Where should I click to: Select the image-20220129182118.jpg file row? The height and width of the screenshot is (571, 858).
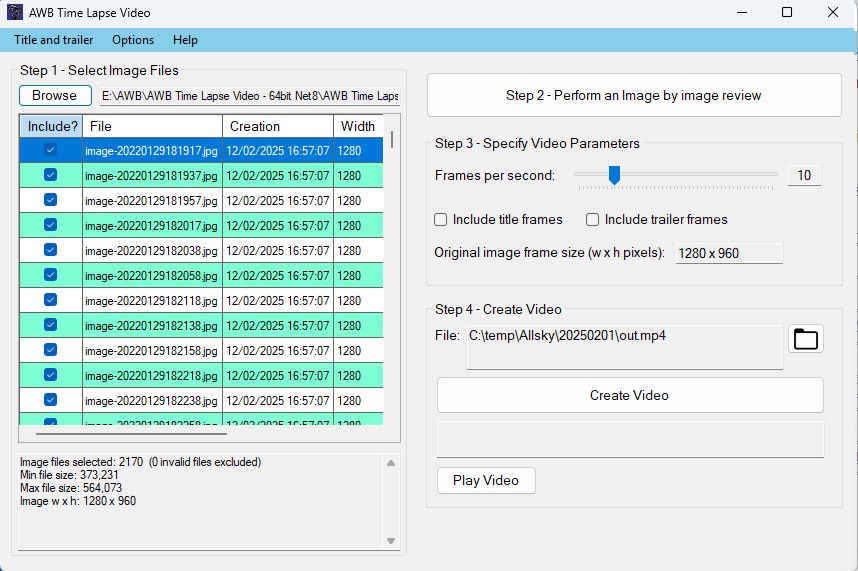coord(152,301)
